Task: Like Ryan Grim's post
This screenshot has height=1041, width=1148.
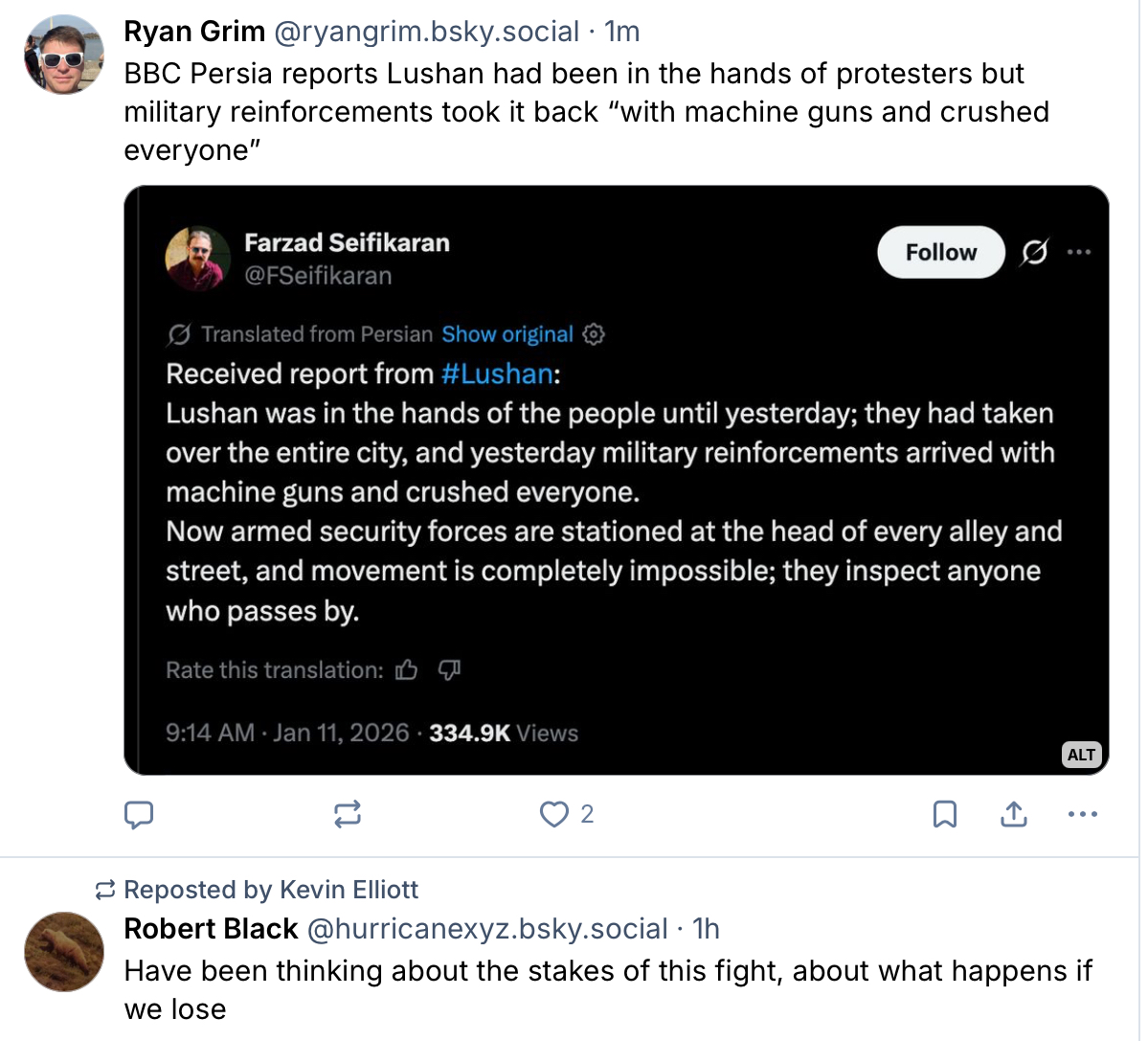Action: pyautogui.click(x=554, y=815)
